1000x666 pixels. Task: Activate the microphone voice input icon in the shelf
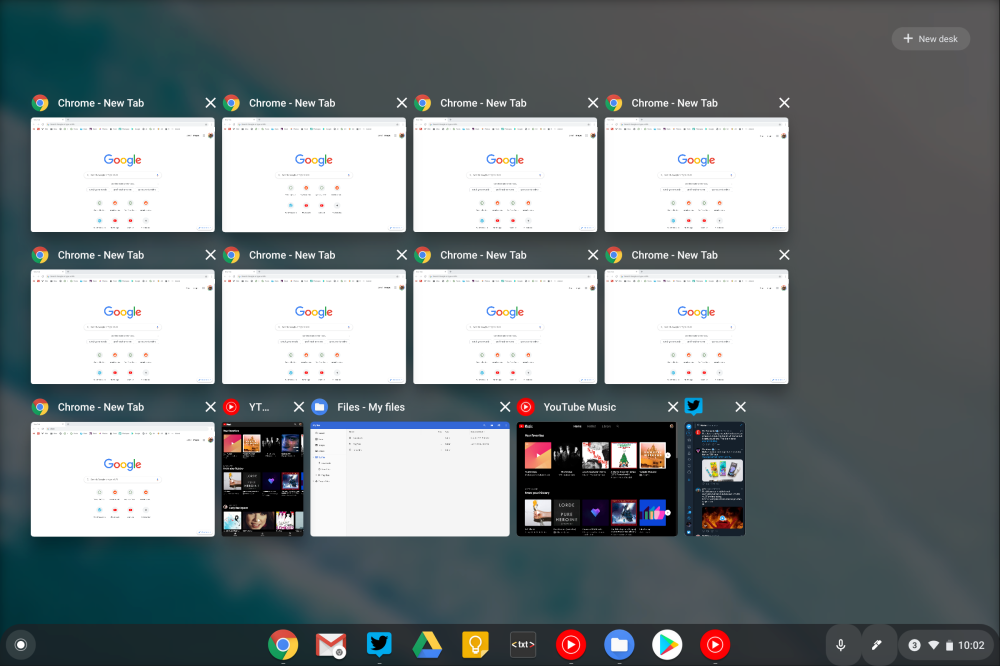(841, 645)
